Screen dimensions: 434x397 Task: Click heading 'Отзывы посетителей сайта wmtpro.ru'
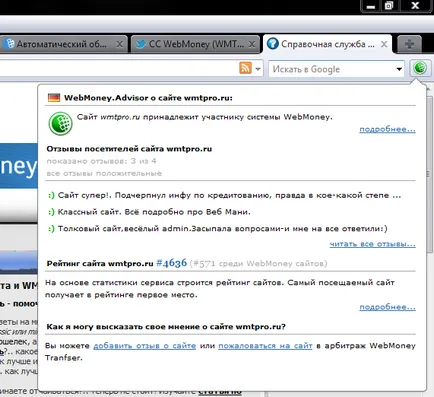(129, 149)
